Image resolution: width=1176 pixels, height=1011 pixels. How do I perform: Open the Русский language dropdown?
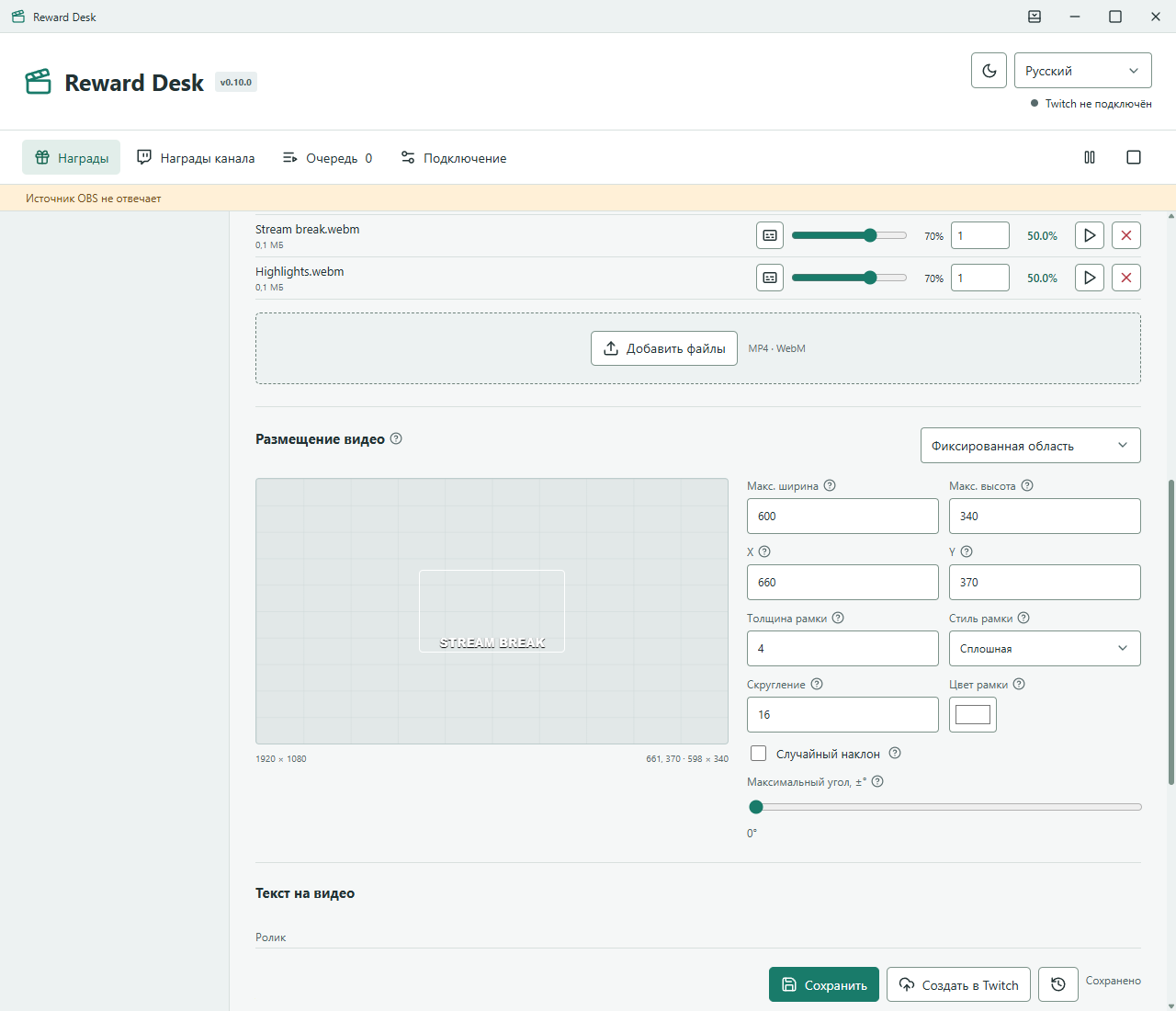click(1083, 71)
